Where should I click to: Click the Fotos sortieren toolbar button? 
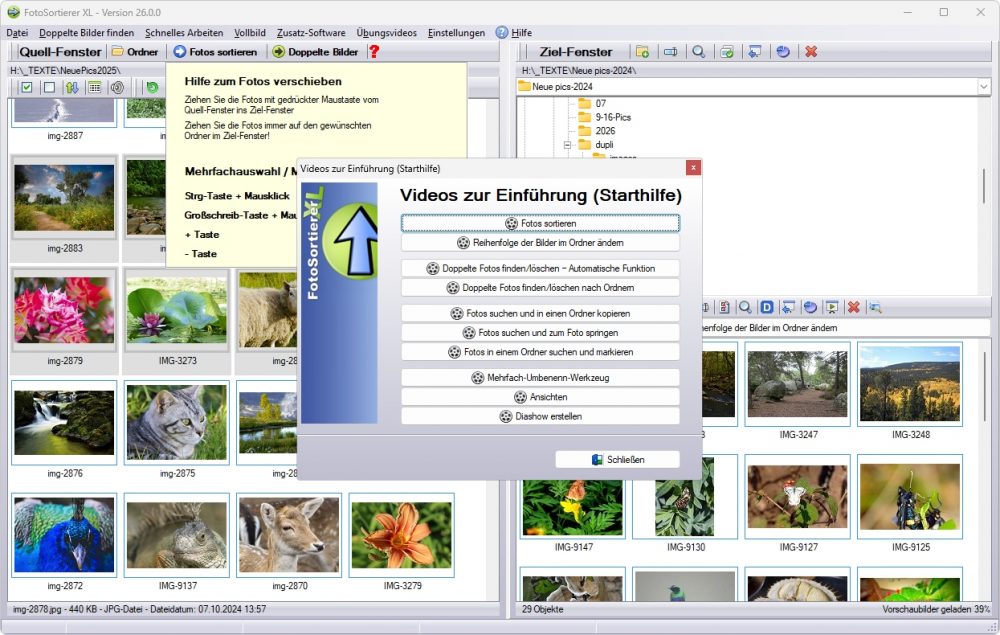coord(216,52)
